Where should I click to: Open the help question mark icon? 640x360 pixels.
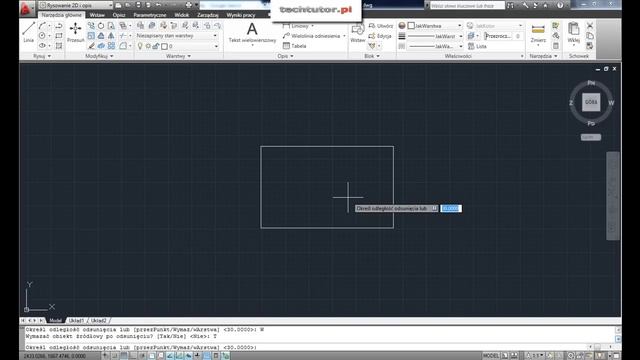[560, 5]
